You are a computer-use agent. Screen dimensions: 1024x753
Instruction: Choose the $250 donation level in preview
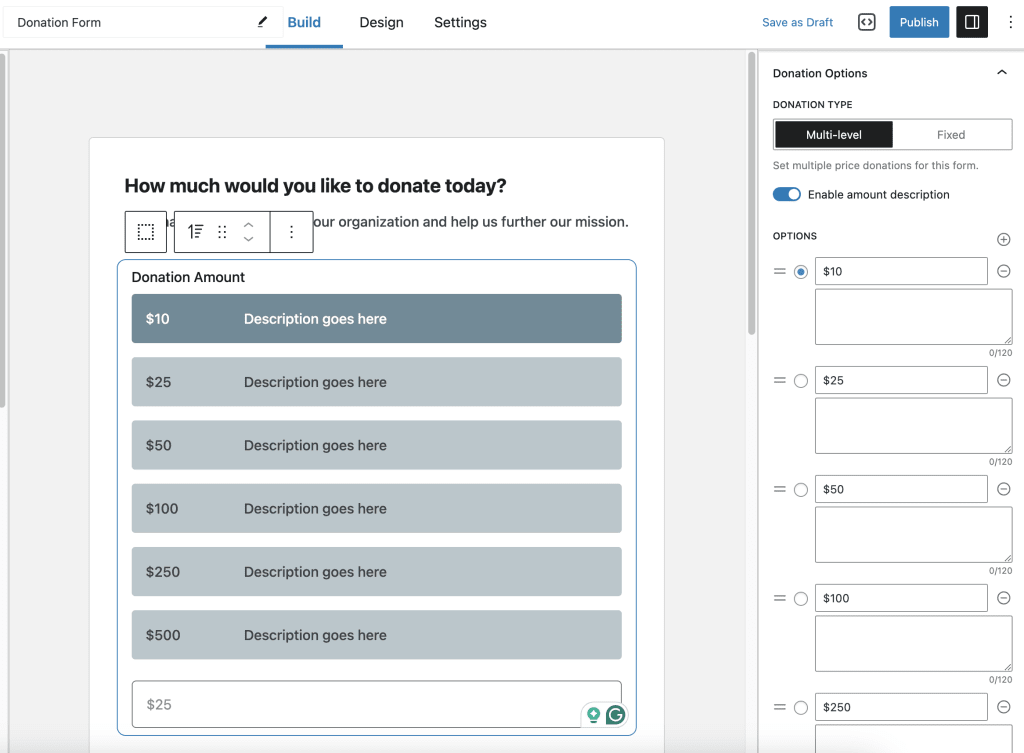[x=377, y=572]
